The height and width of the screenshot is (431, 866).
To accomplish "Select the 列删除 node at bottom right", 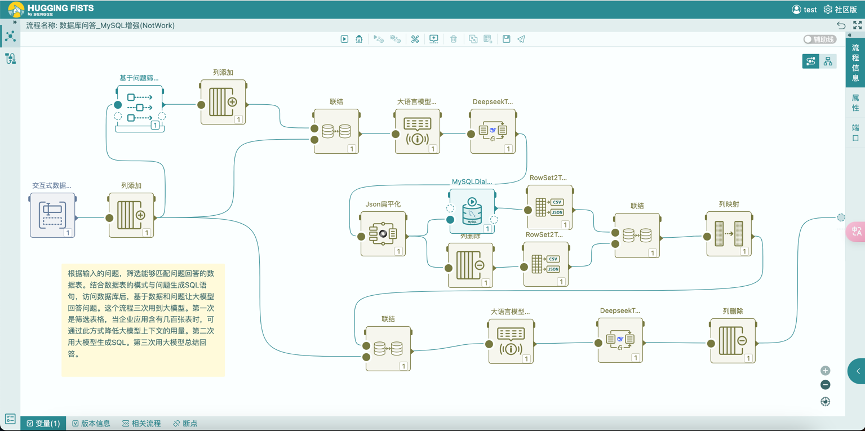I will coord(732,340).
